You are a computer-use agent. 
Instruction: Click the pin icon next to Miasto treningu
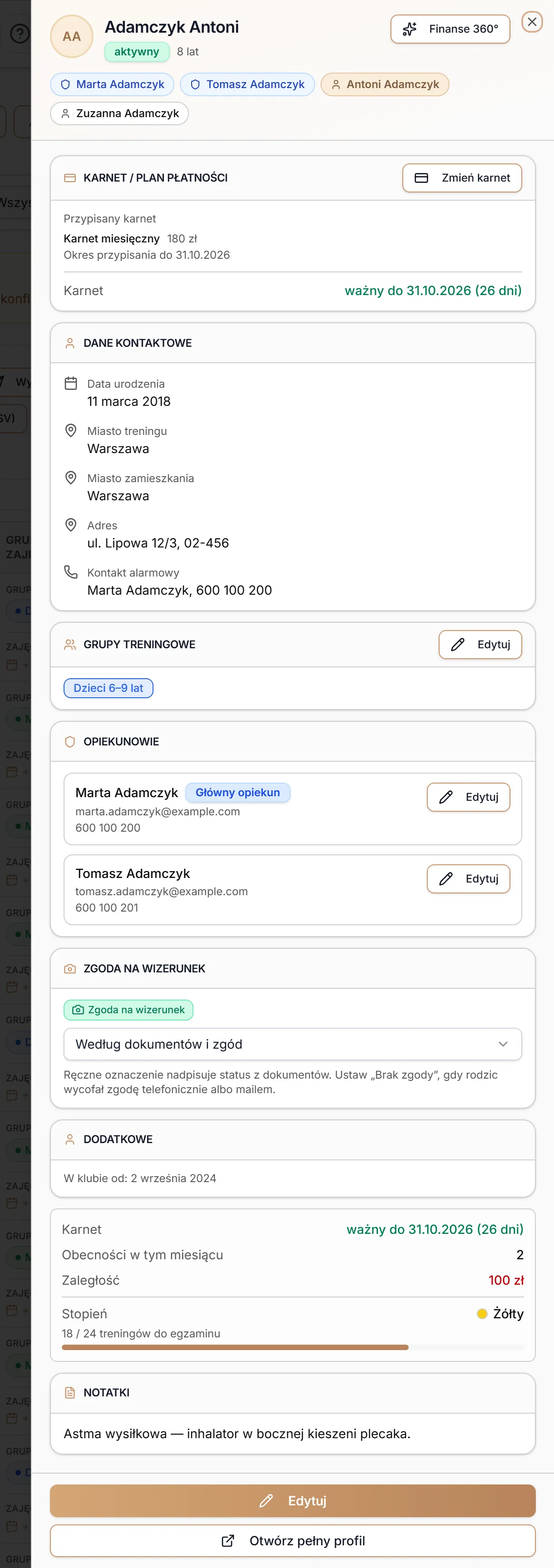[x=71, y=430]
